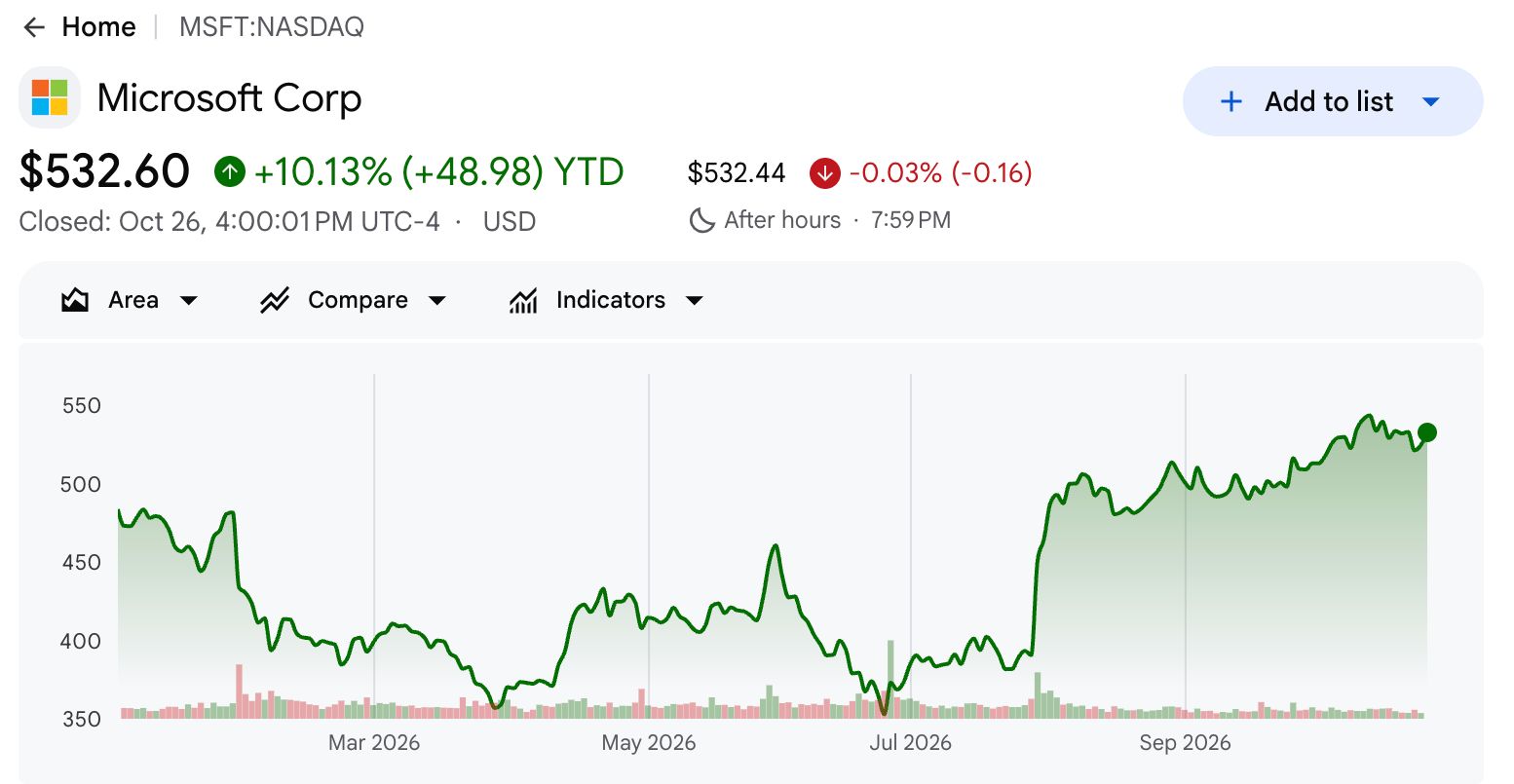
Task: Expand the Compare dropdown arrow
Action: (x=437, y=301)
